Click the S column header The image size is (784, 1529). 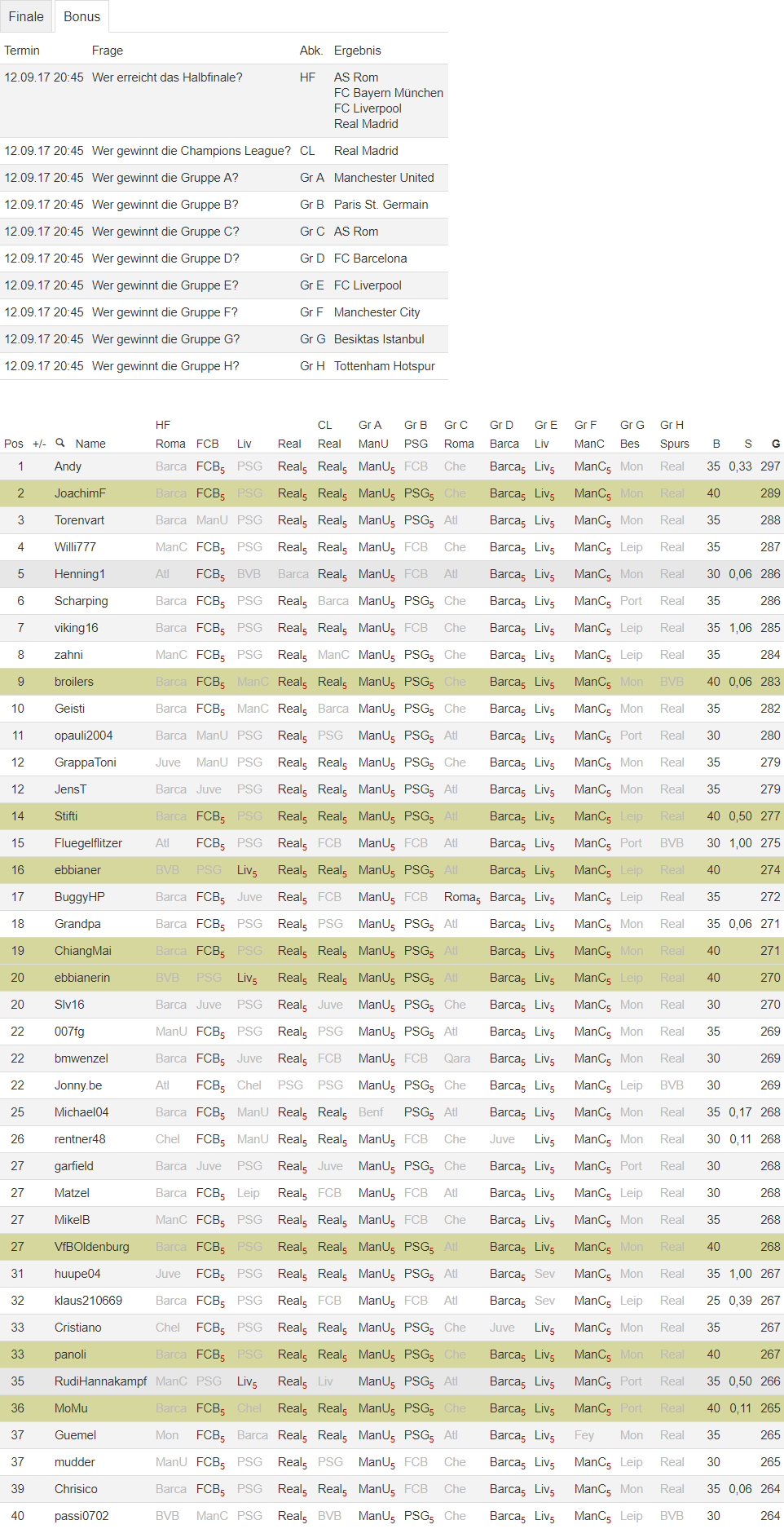coord(747,444)
